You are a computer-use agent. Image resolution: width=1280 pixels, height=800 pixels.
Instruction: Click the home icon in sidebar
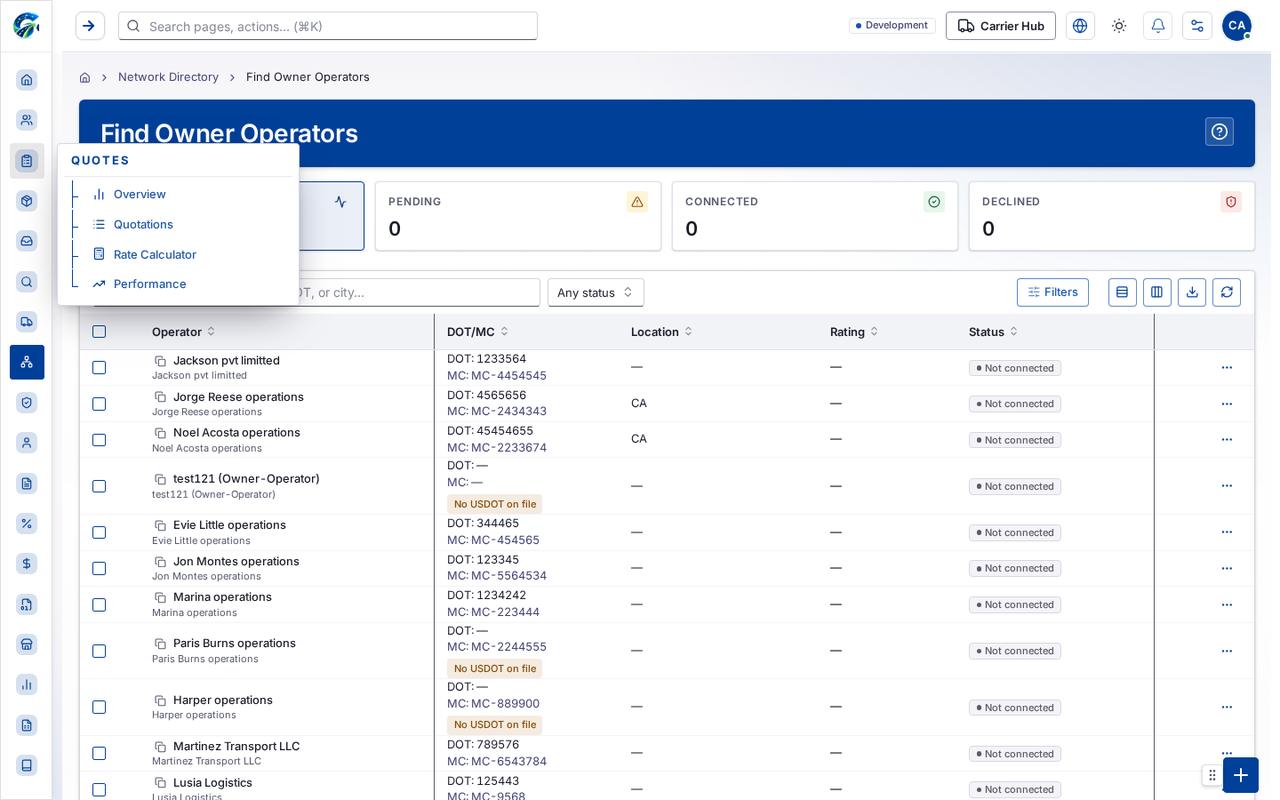(27, 80)
